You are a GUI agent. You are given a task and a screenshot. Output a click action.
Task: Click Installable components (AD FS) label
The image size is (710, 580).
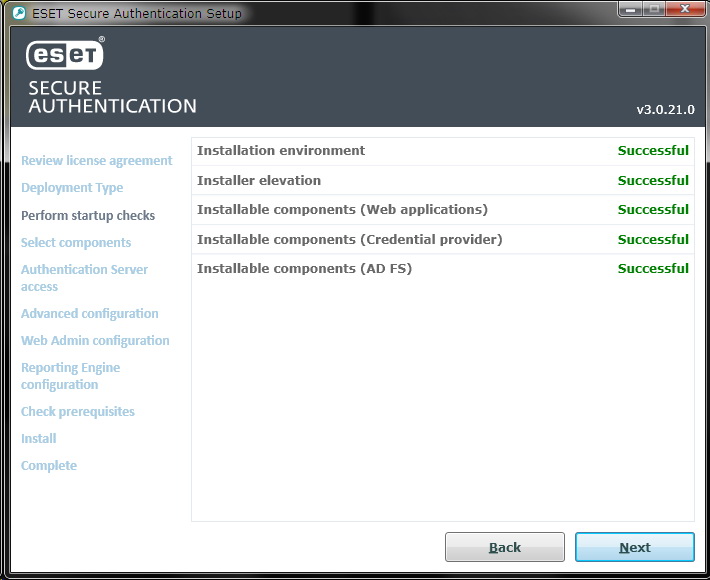(304, 268)
